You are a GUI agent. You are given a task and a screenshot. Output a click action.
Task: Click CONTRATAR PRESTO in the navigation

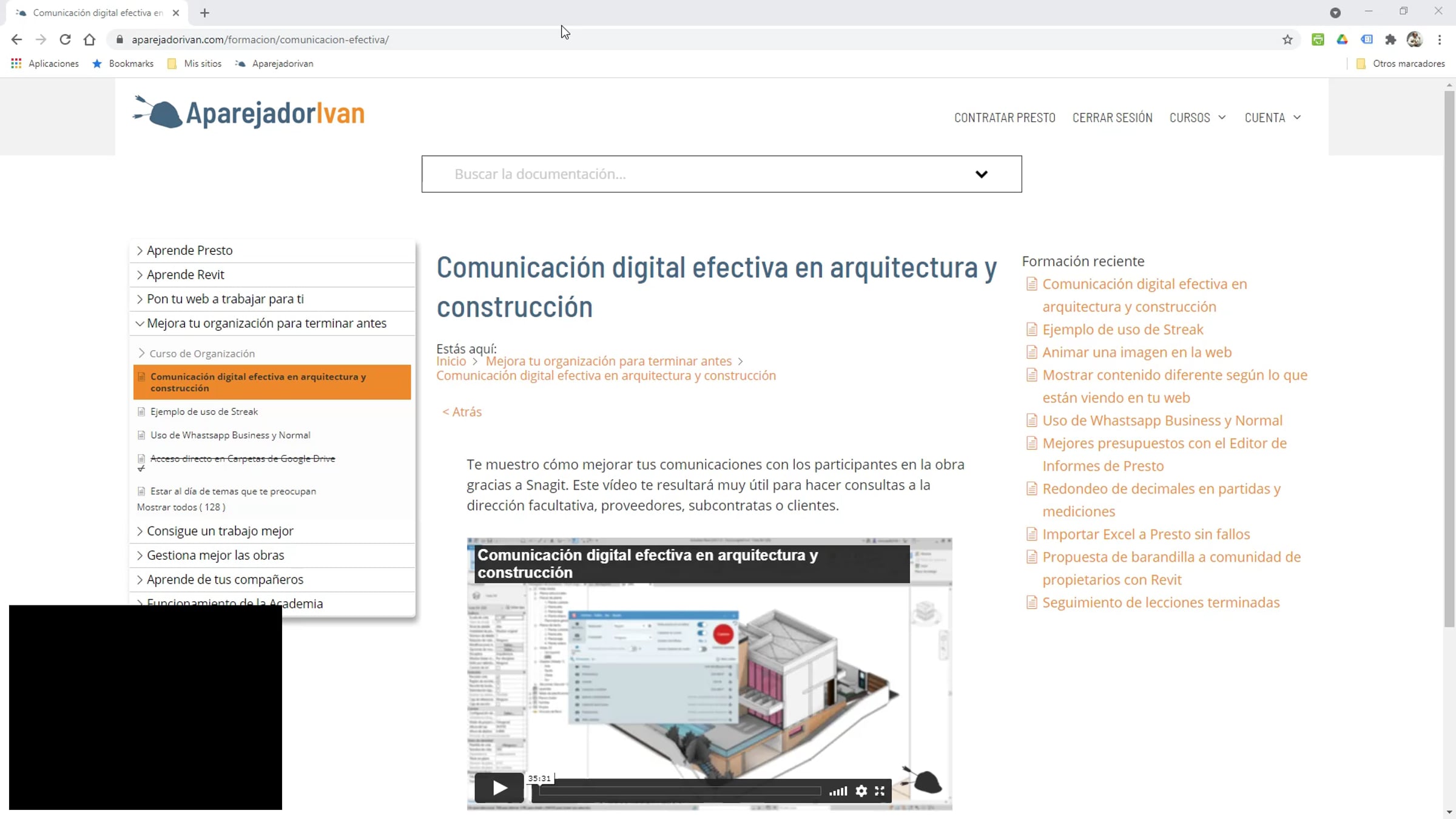tap(1005, 118)
